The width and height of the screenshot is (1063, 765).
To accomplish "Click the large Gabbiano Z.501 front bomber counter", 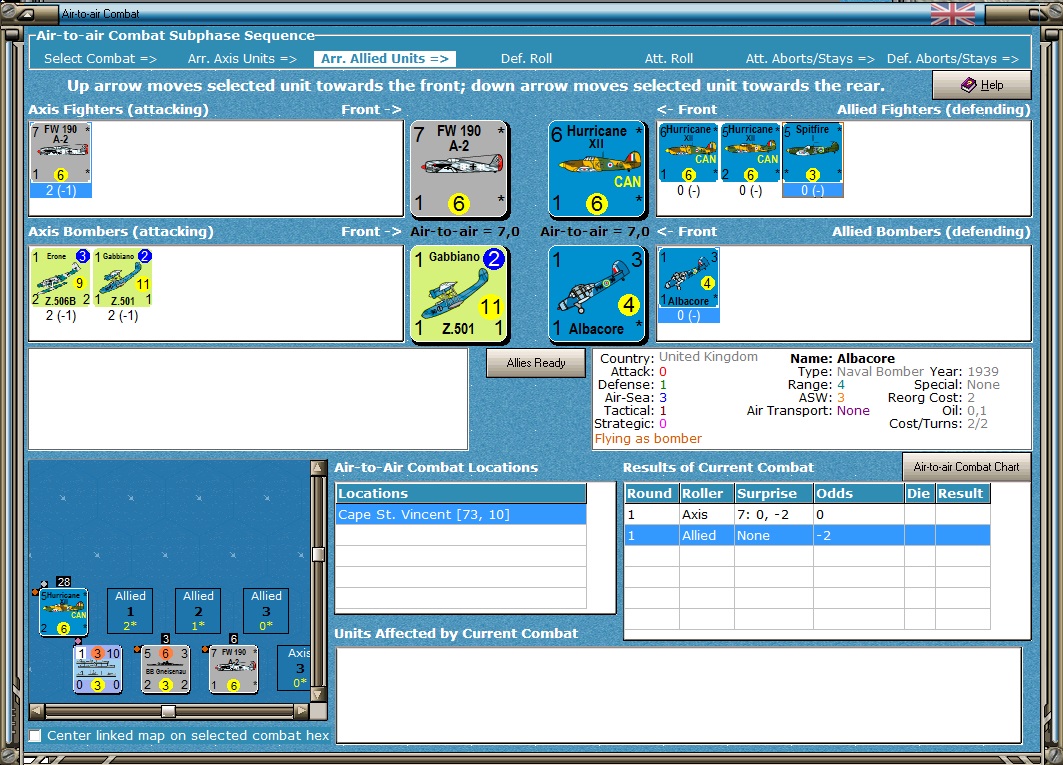I will click(460, 294).
